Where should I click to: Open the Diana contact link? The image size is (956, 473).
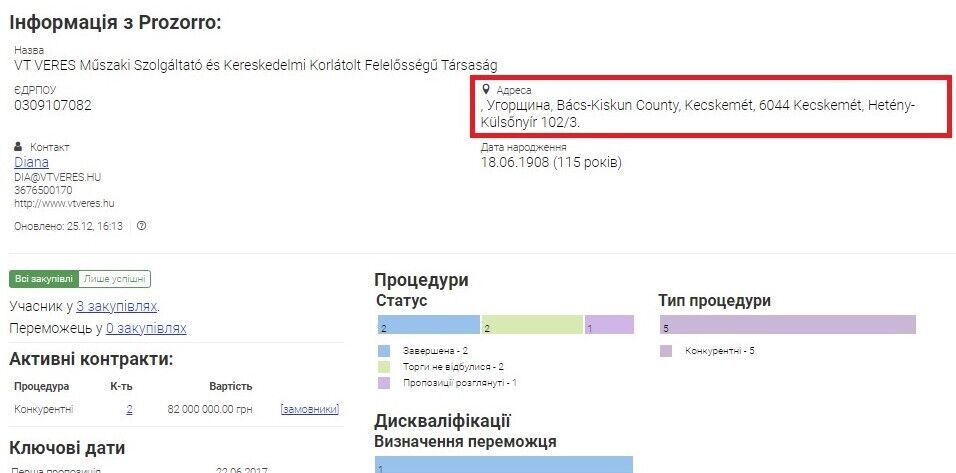tap(31, 162)
